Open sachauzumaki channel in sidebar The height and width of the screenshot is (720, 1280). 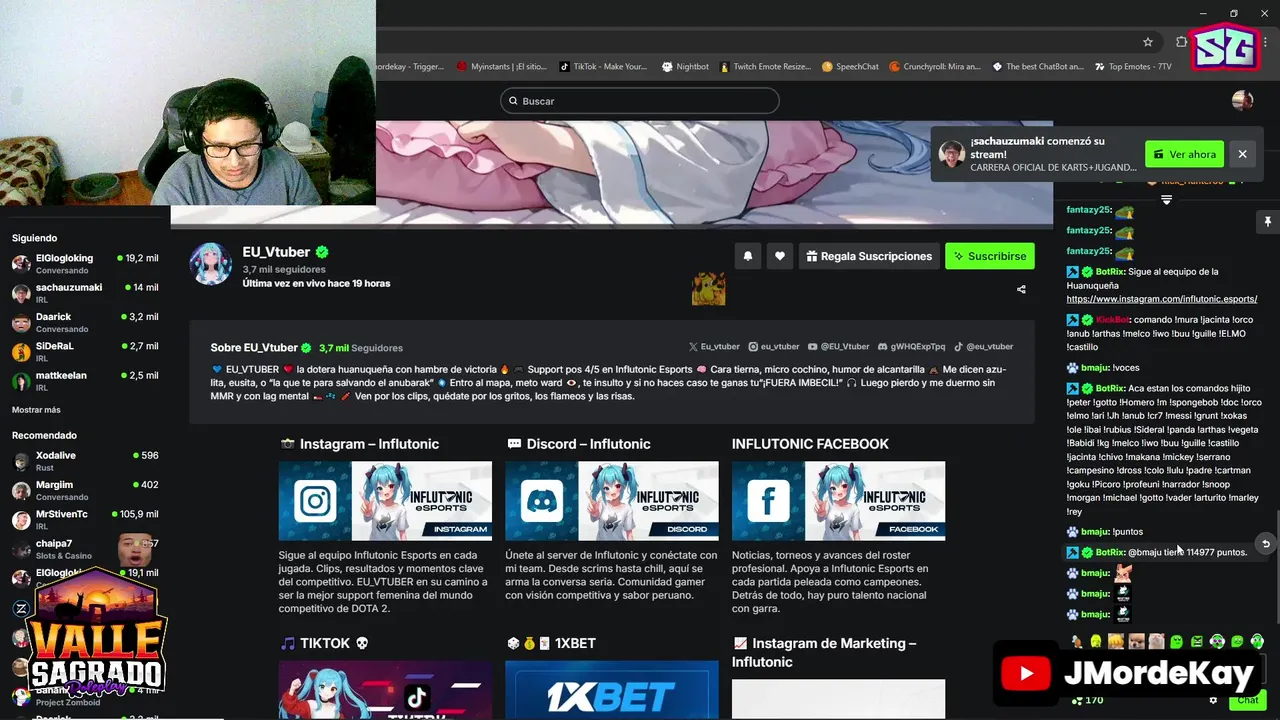click(x=85, y=292)
